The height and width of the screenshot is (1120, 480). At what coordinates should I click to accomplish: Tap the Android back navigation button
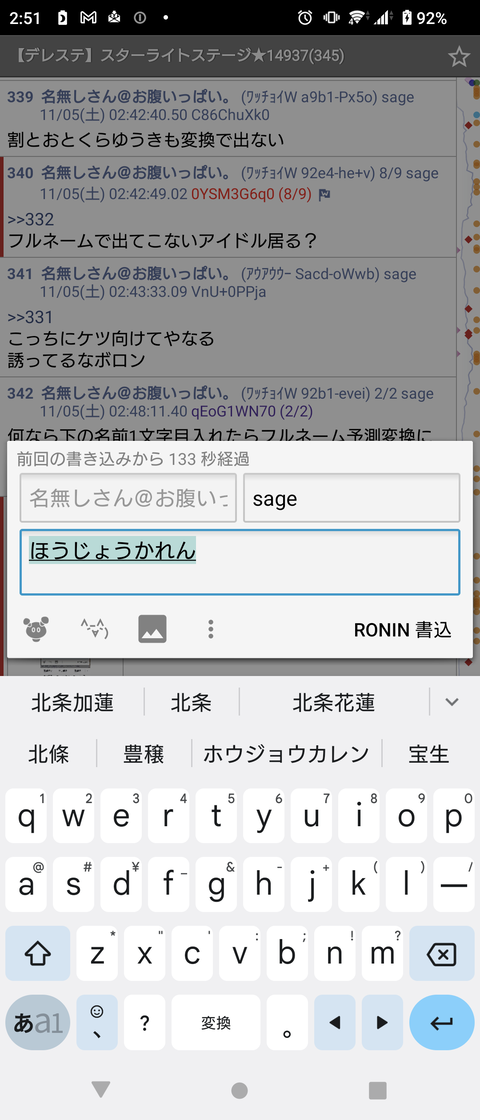101,1089
